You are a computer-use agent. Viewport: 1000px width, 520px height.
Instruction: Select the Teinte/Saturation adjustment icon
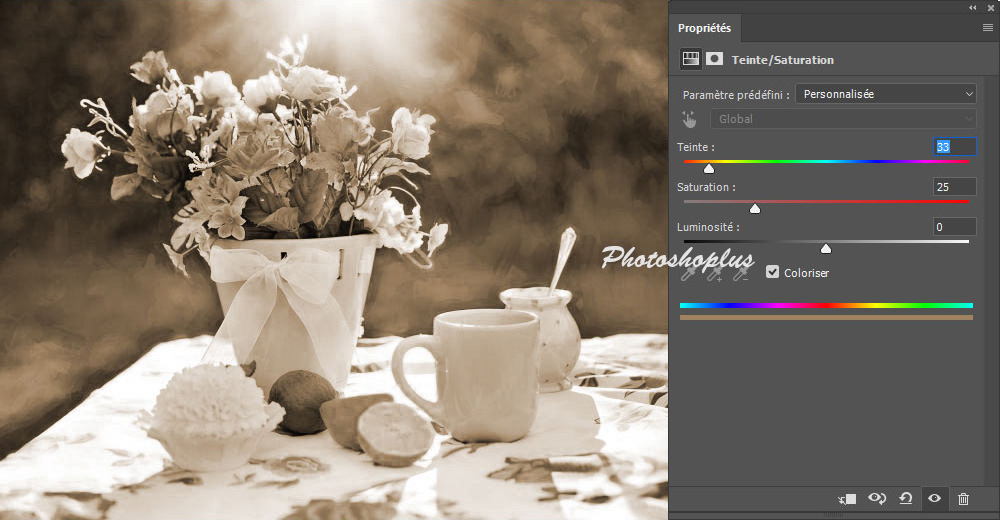click(x=690, y=59)
